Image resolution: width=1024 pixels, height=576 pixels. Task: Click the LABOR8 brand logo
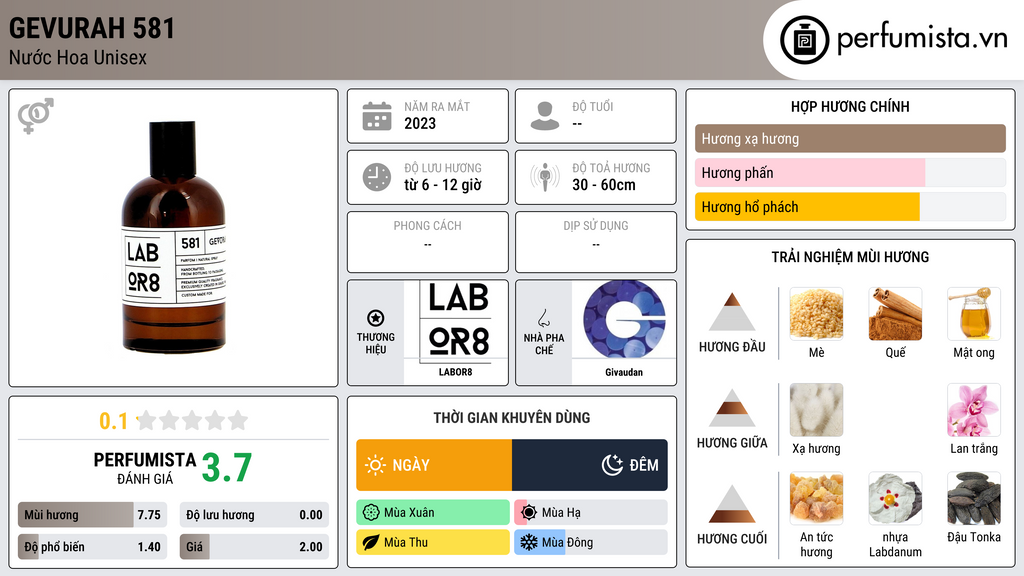point(456,323)
